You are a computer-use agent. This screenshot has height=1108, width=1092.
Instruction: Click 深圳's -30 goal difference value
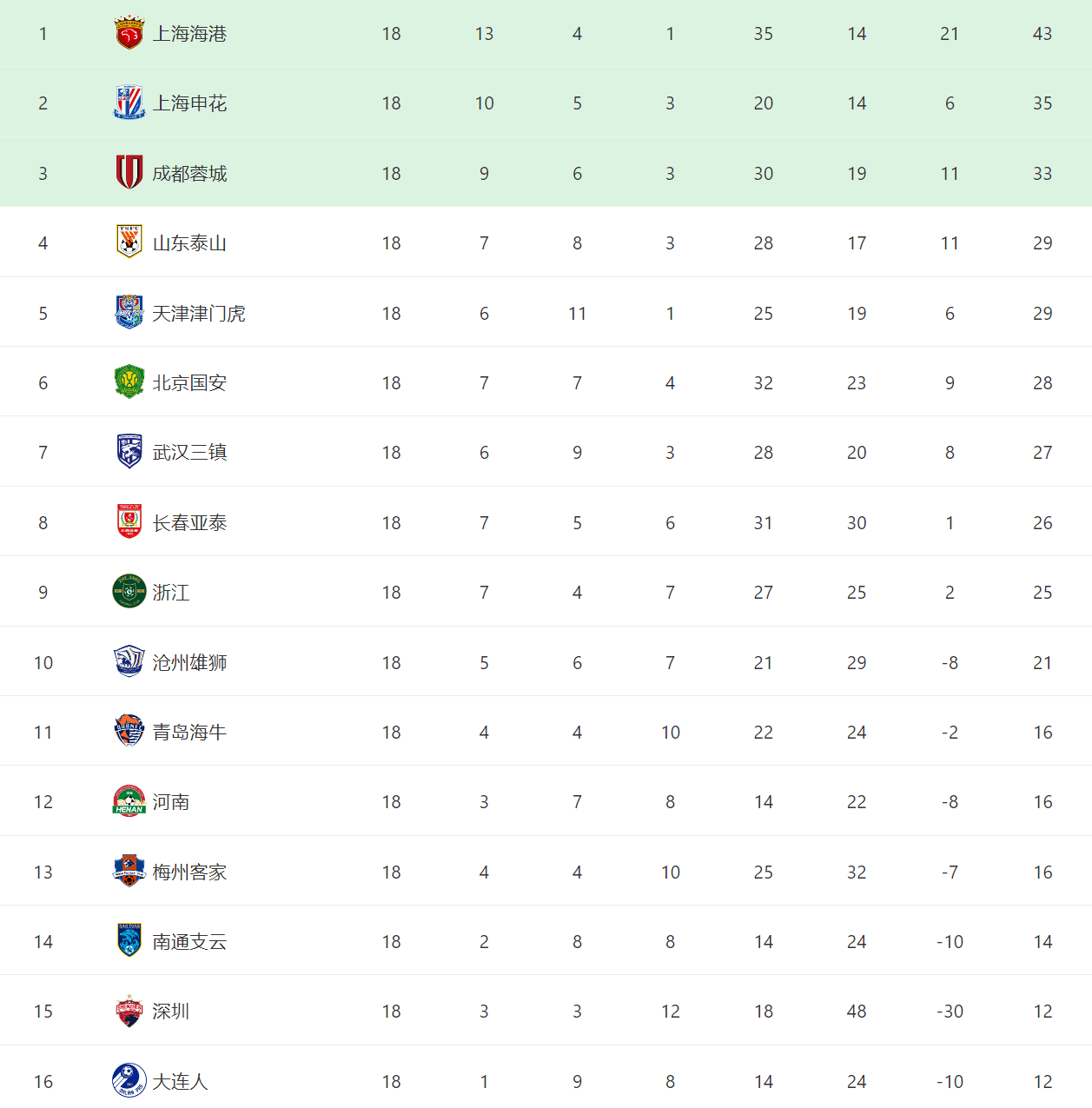tap(950, 1011)
